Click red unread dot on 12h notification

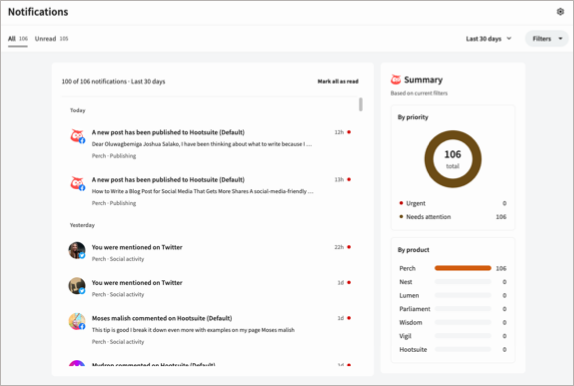point(349,132)
